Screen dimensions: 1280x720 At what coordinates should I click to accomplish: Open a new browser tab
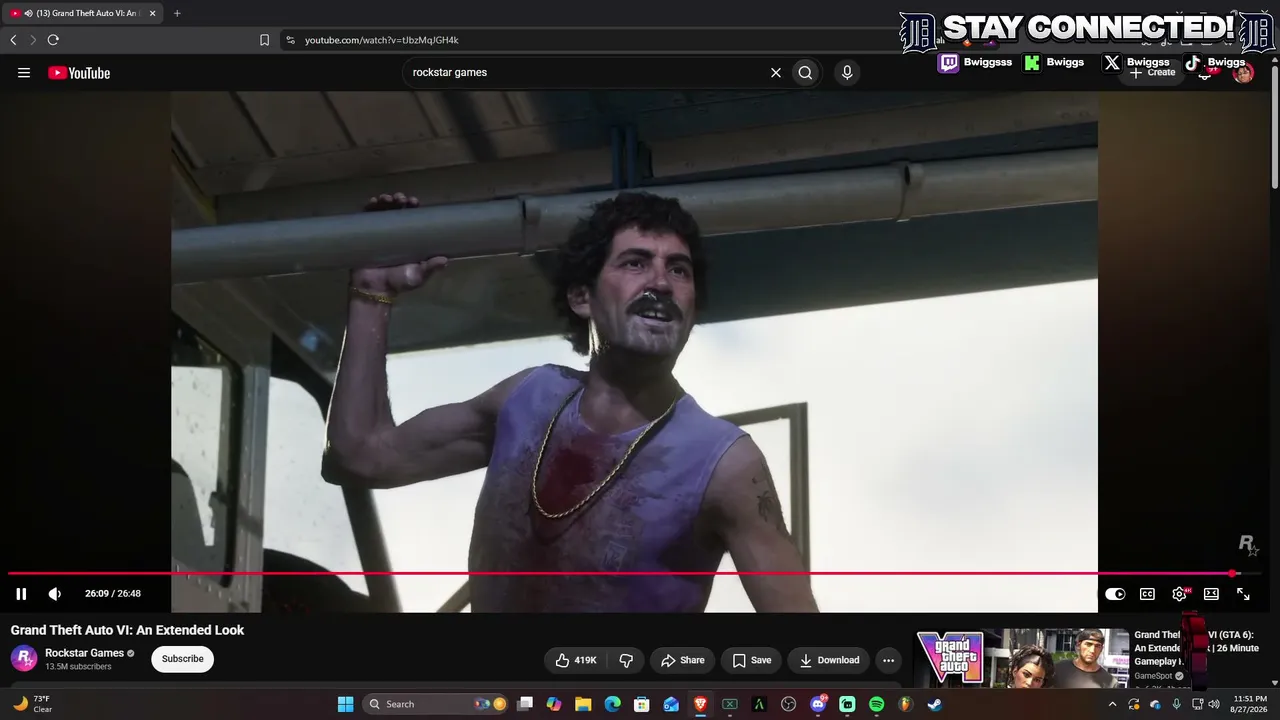point(177,13)
